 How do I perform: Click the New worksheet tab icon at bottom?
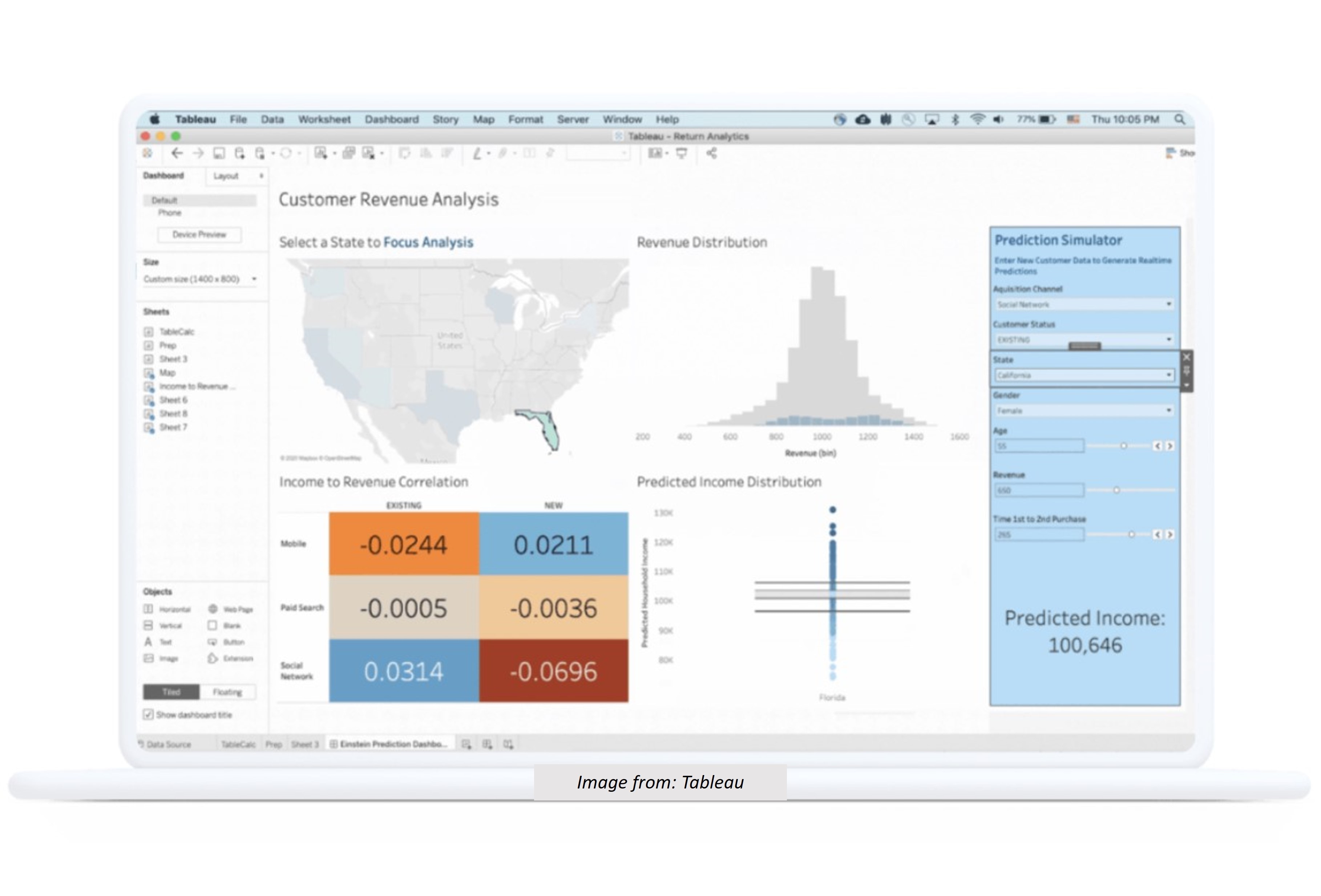466,744
